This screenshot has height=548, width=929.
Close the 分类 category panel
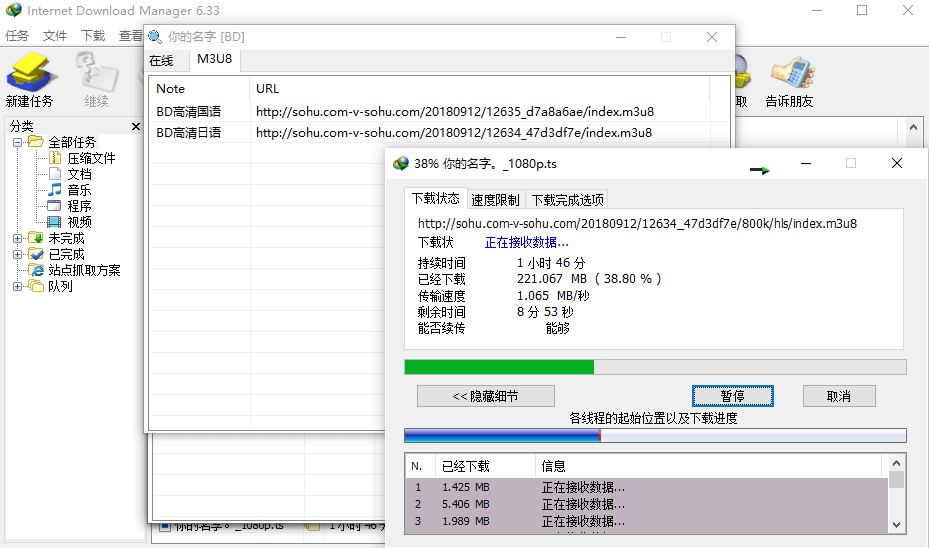click(x=136, y=126)
